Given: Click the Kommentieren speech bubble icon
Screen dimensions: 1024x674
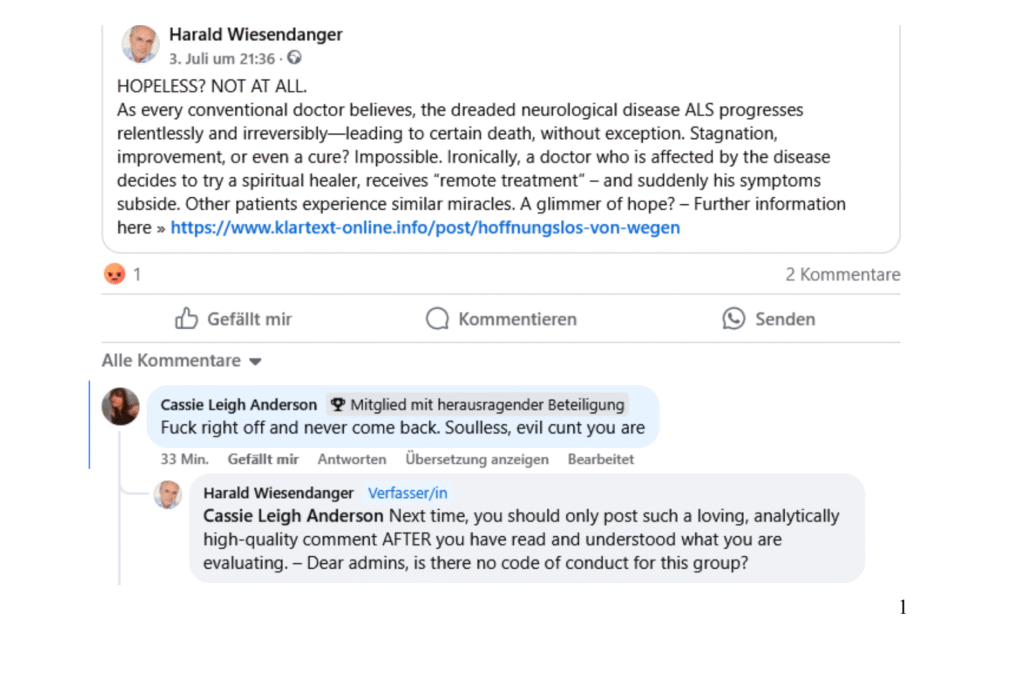Looking at the screenshot, I should coord(437,319).
